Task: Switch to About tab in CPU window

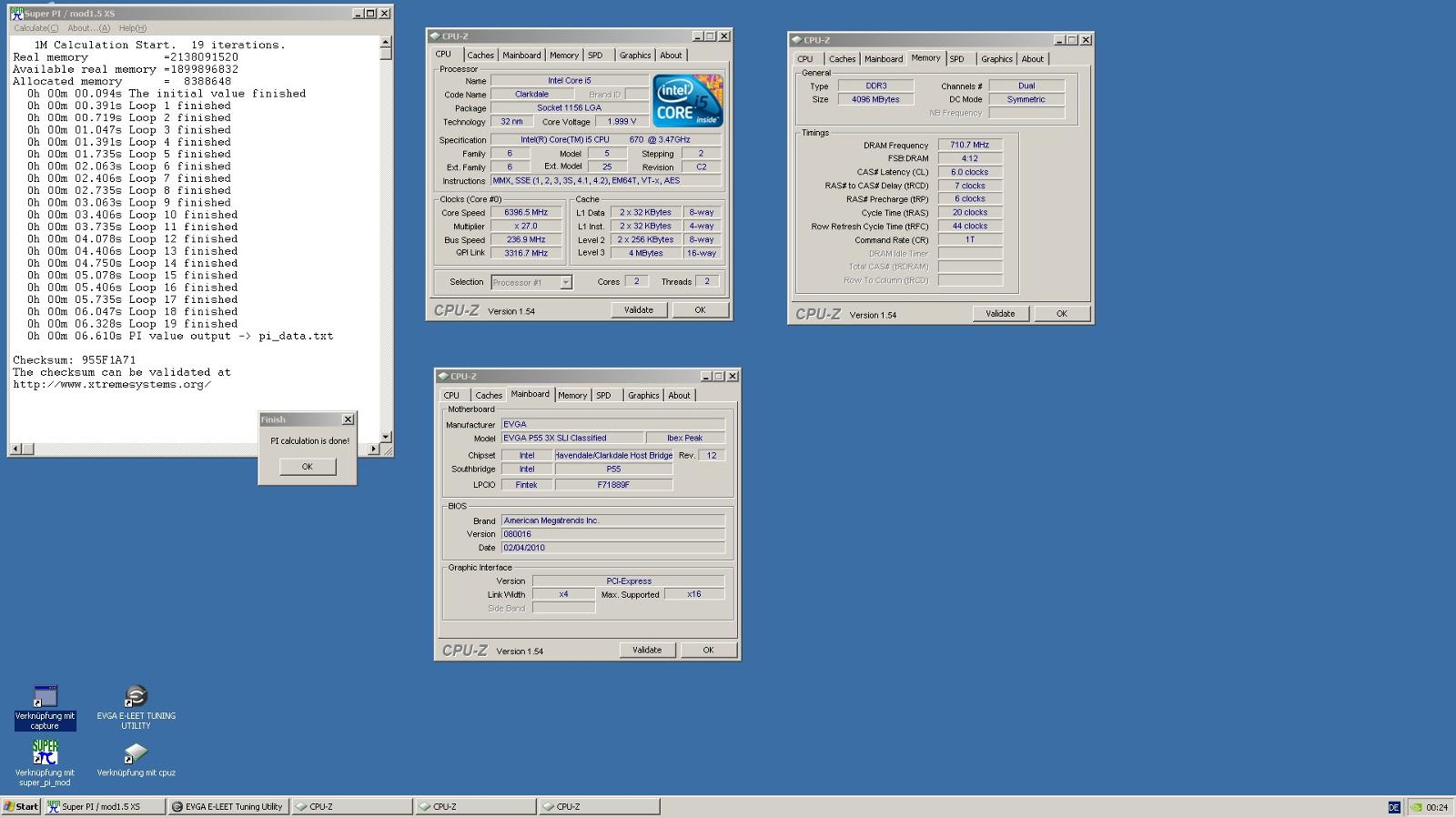Action: (x=671, y=56)
